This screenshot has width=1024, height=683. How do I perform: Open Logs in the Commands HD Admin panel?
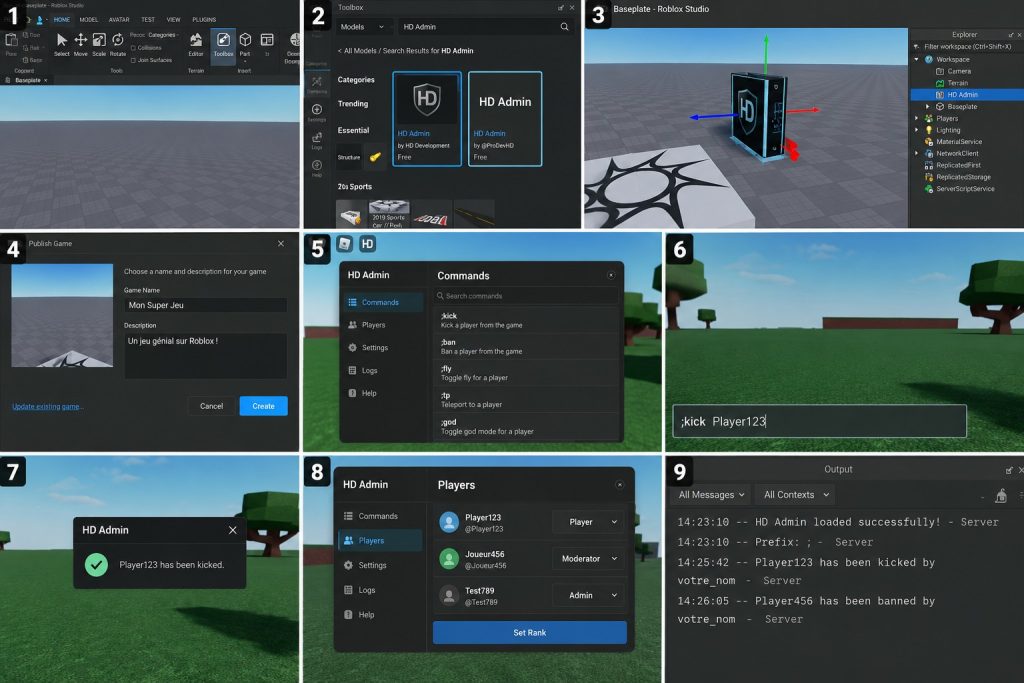(x=382, y=371)
